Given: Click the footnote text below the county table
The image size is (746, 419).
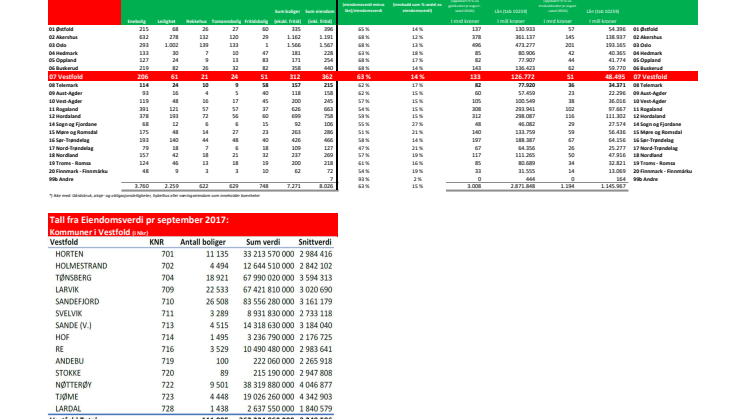Looking at the screenshot, I should (x=155, y=195).
